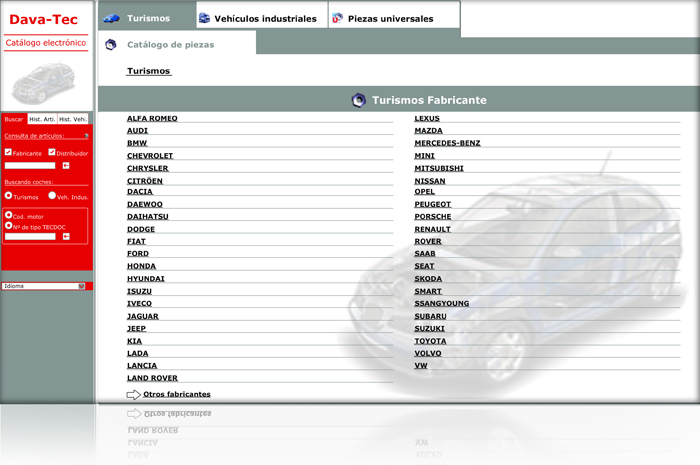Open the OPEL manufacturer link

pyautogui.click(x=425, y=191)
